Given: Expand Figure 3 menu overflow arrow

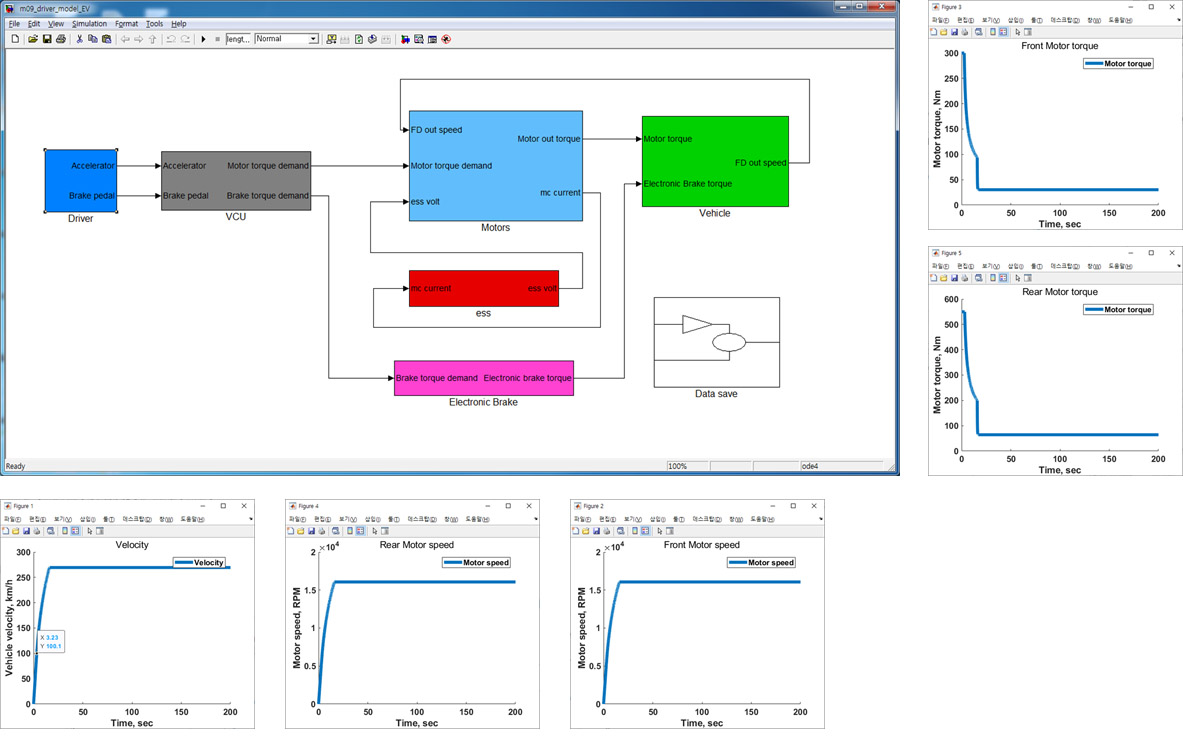Looking at the screenshot, I should click(1178, 20).
